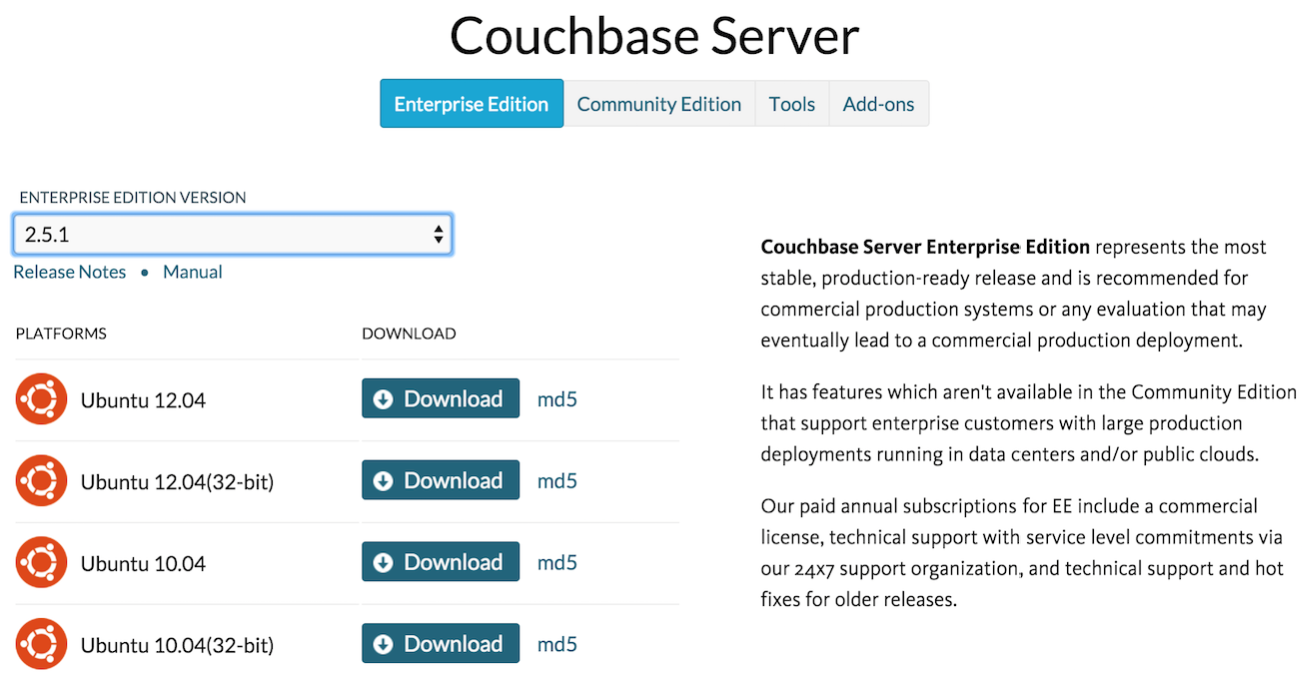
Task: Open the Release Notes link
Action: (x=69, y=271)
